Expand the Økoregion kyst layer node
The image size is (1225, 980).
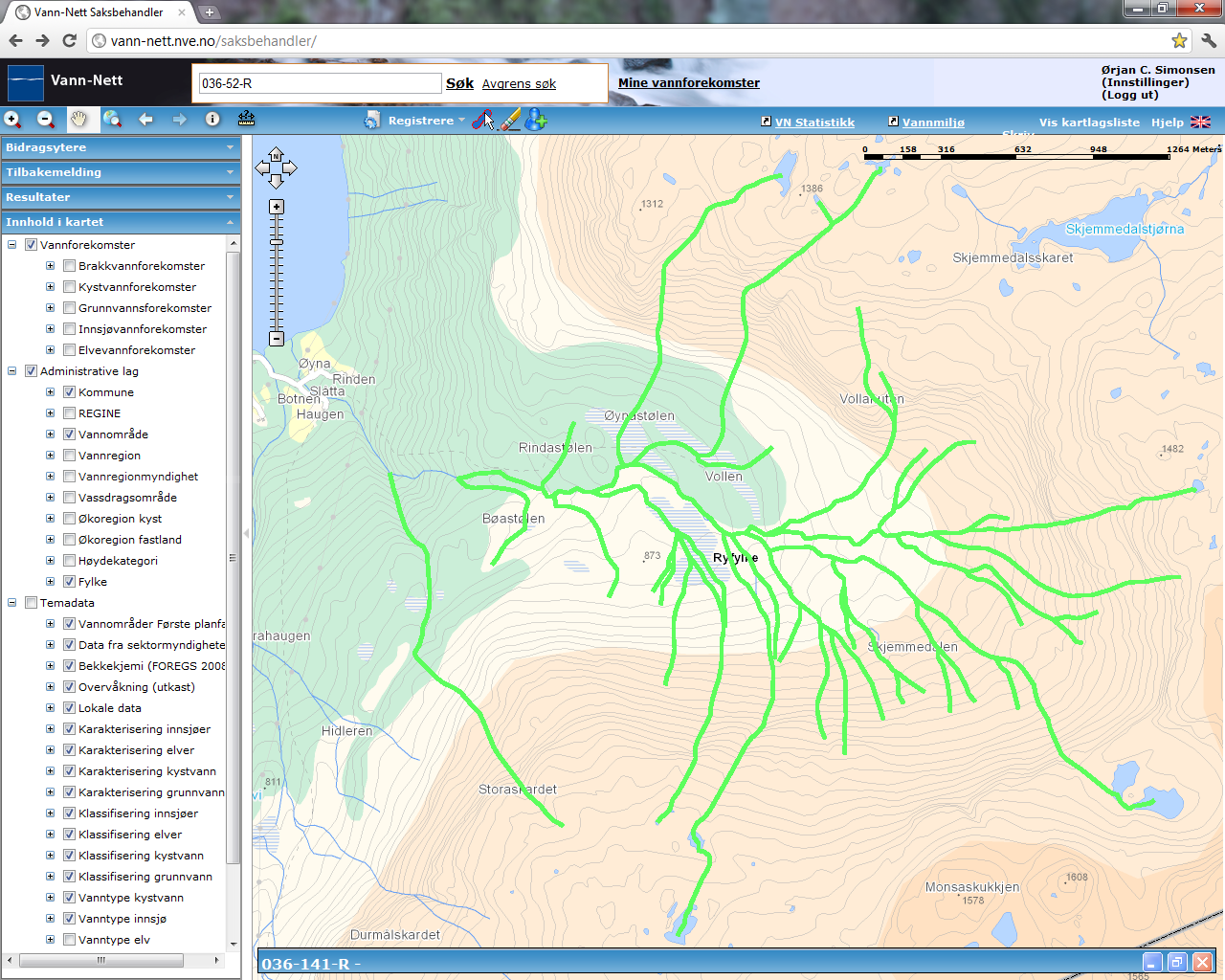(51, 519)
